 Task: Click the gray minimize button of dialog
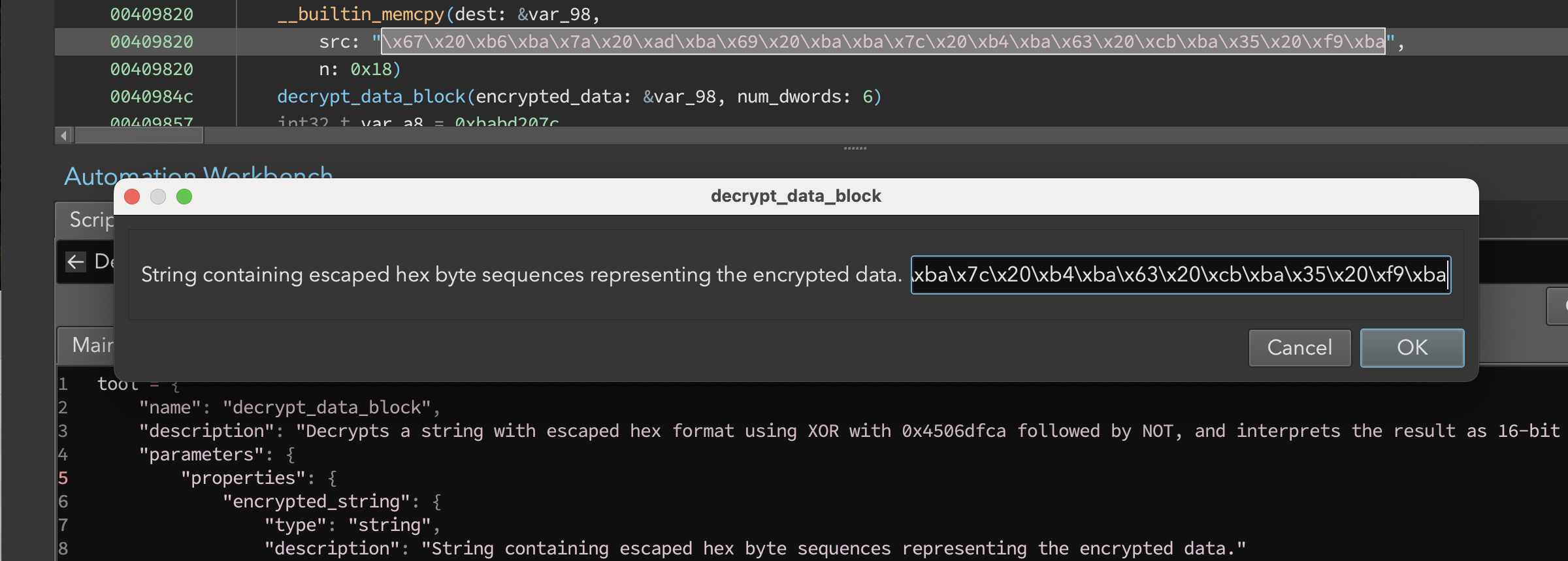[x=158, y=197]
